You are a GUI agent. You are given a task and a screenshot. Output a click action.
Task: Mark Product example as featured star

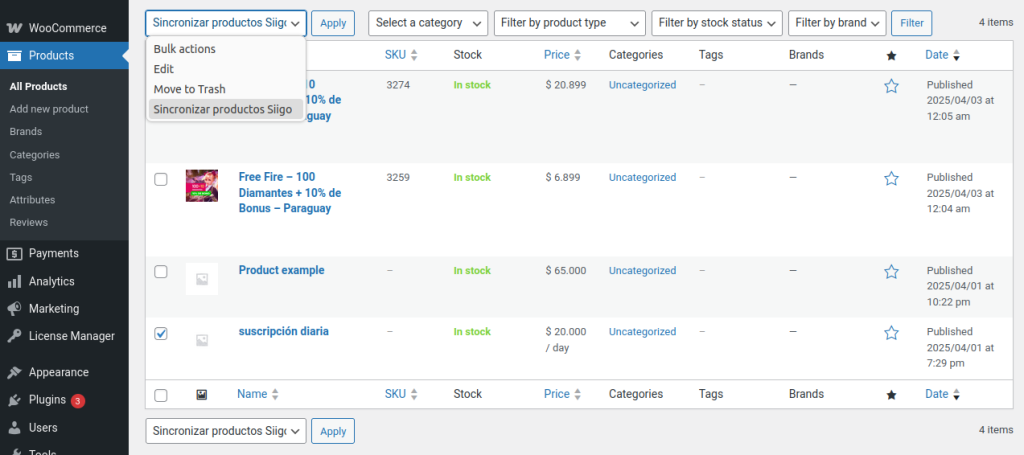point(891,272)
